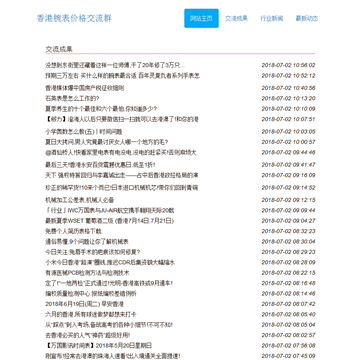Open the article 机械加工公差表,机械人必备

(80, 200)
